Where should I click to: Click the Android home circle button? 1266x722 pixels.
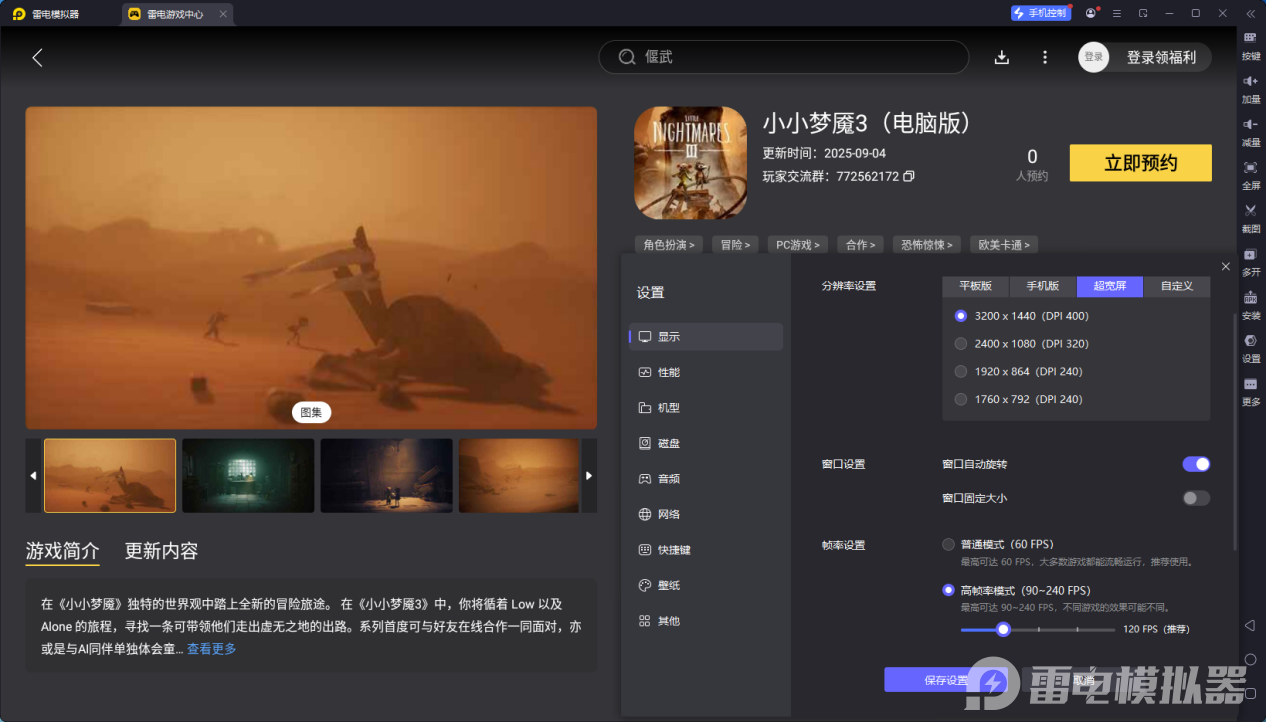pos(1250,659)
